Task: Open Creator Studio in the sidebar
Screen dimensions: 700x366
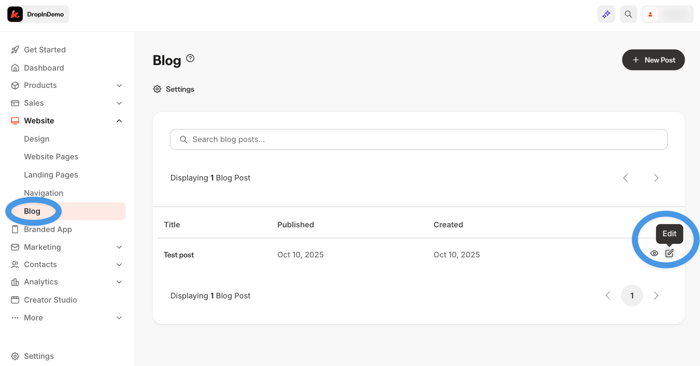Action: tap(50, 300)
